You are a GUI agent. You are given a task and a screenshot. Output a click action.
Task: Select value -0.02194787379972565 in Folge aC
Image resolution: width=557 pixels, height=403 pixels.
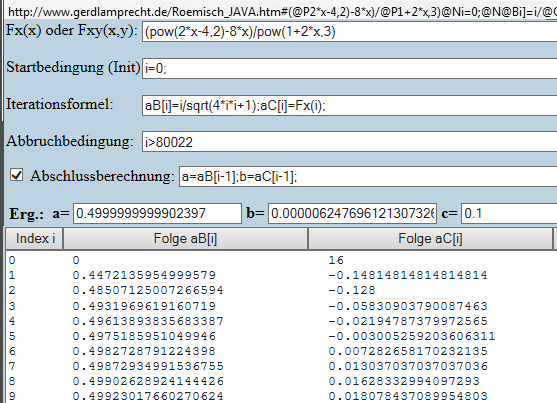pos(408,321)
